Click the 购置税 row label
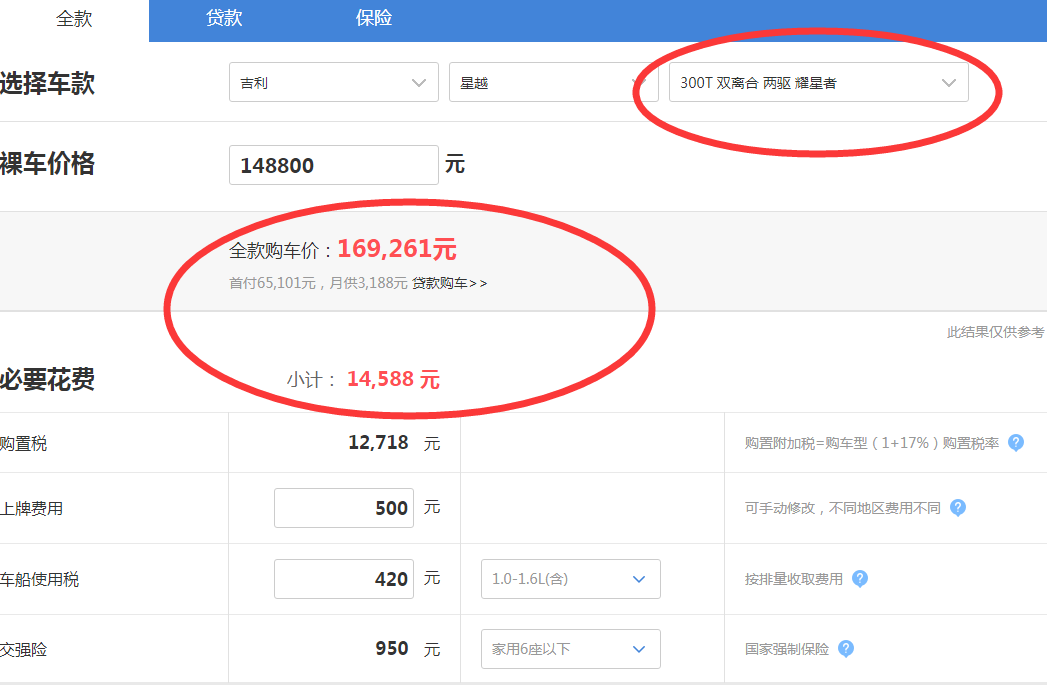This screenshot has height=691, width=1047. [x=23, y=443]
